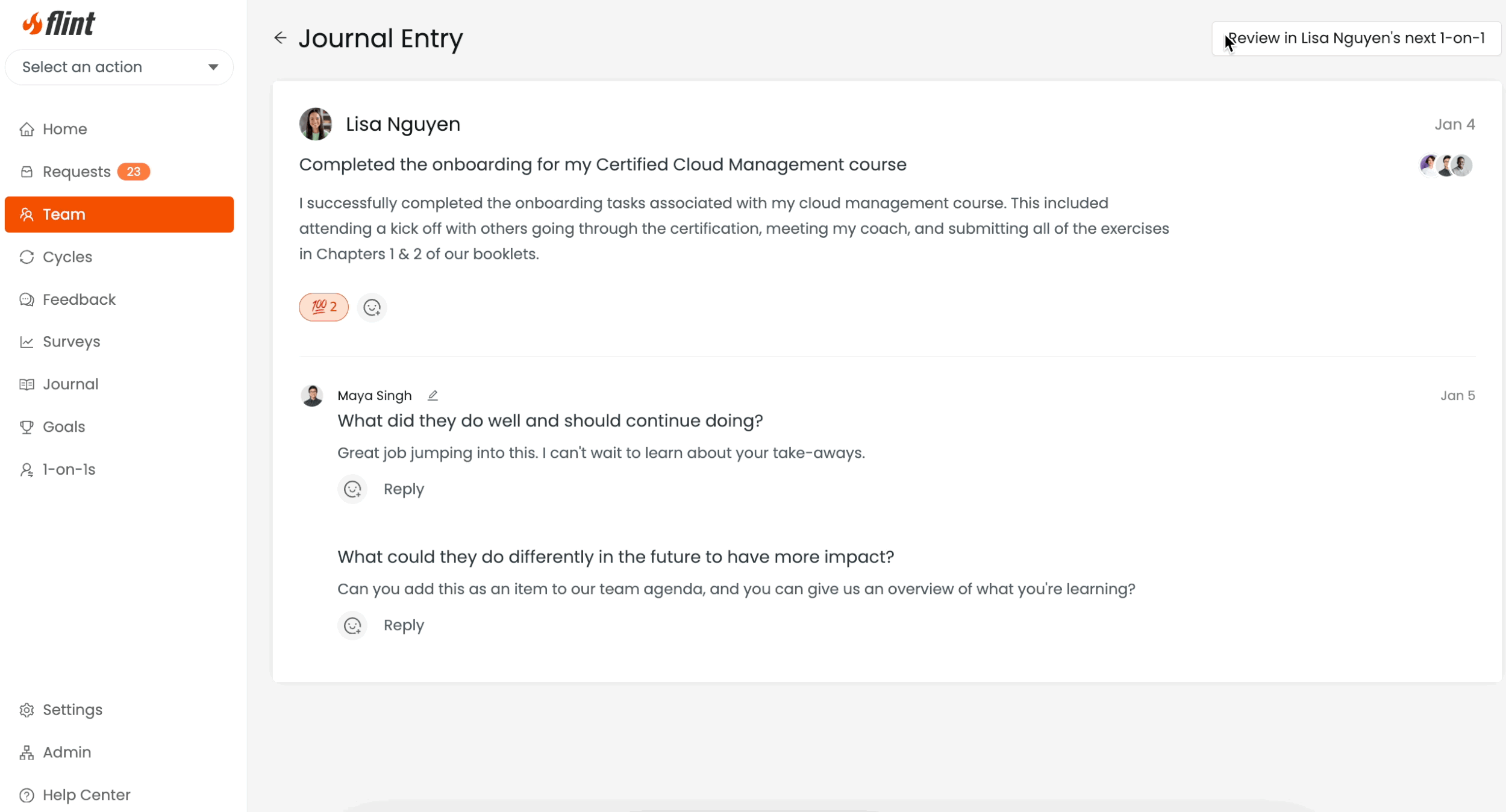1506x812 pixels.
Task: Reply to the 'Great job jumping into this' comment
Action: point(404,489)
